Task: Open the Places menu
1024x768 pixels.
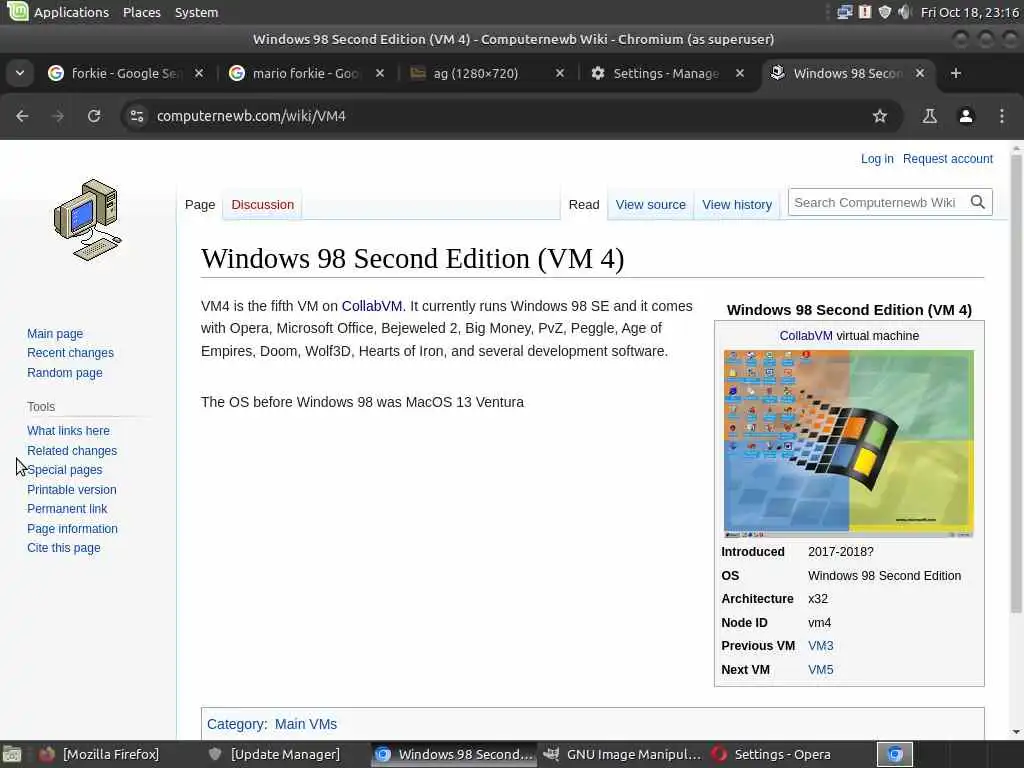Action: click(x=142, y=12)
